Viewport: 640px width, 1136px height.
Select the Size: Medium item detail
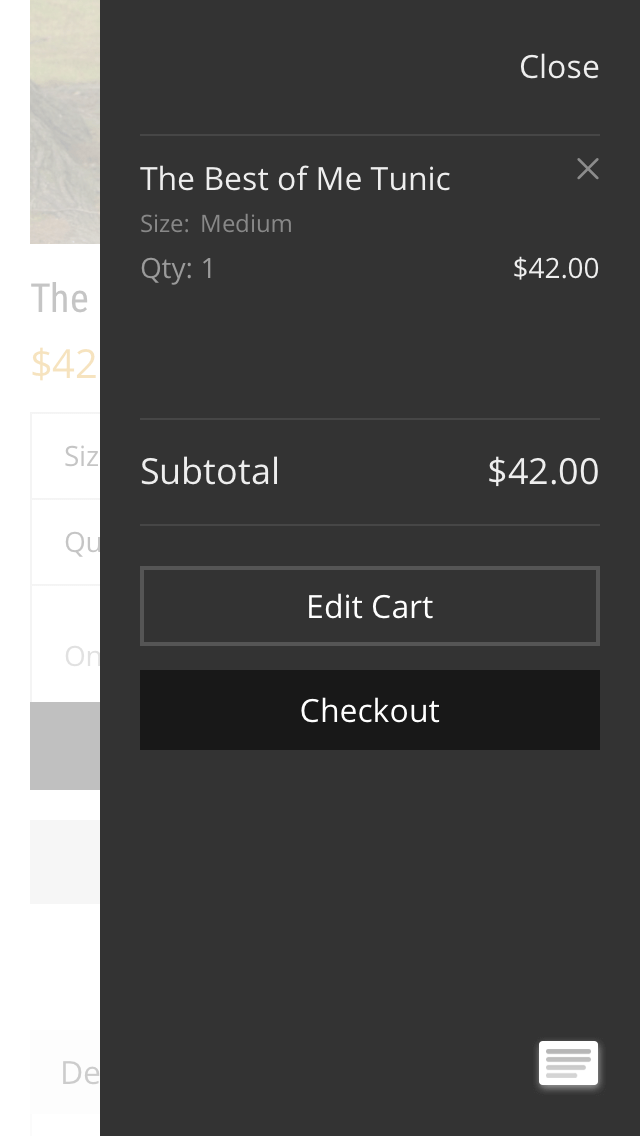(x=216, y=223)
